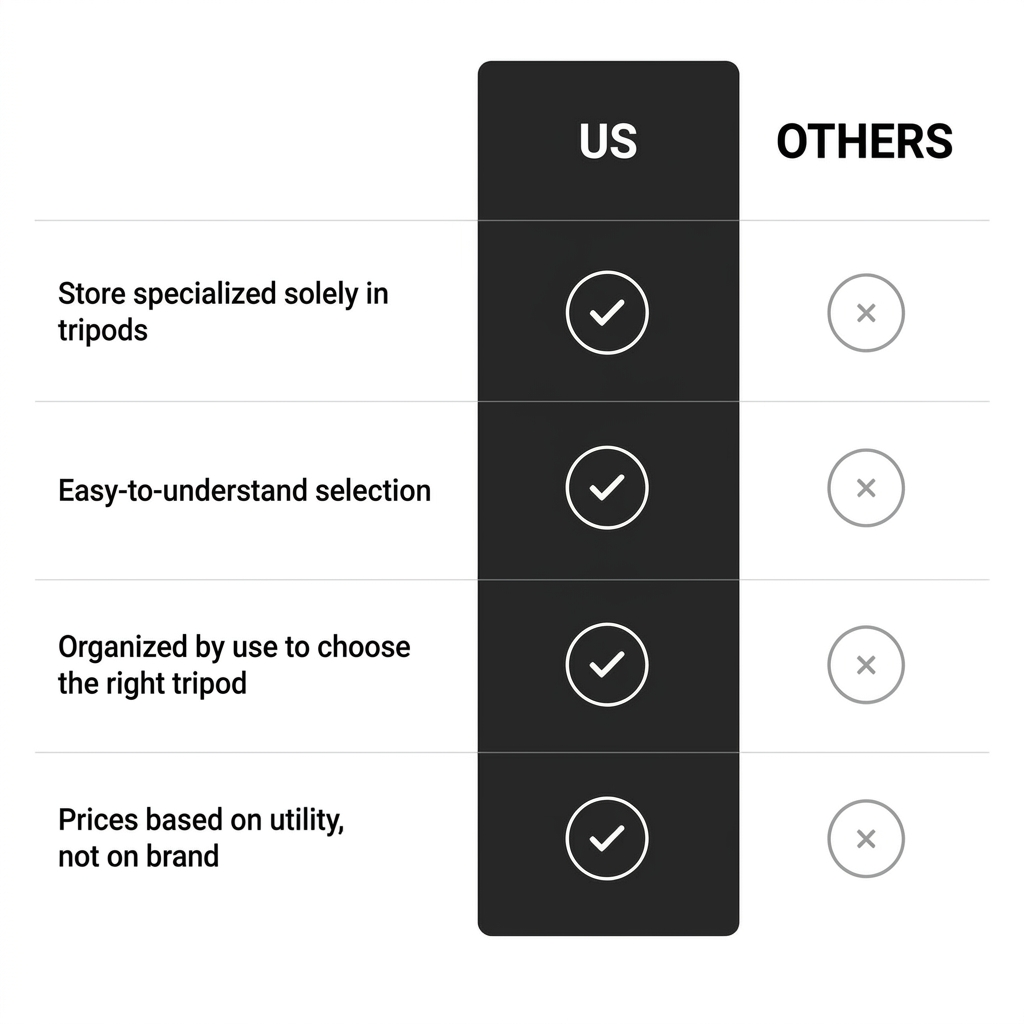The image size is (1024, 1024).
Task: Select the US column header
Action: (608, 141)
